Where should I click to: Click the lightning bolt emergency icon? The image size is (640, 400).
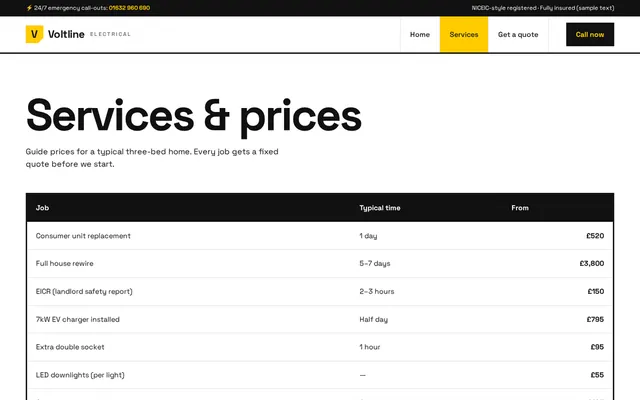click(29, 8)
